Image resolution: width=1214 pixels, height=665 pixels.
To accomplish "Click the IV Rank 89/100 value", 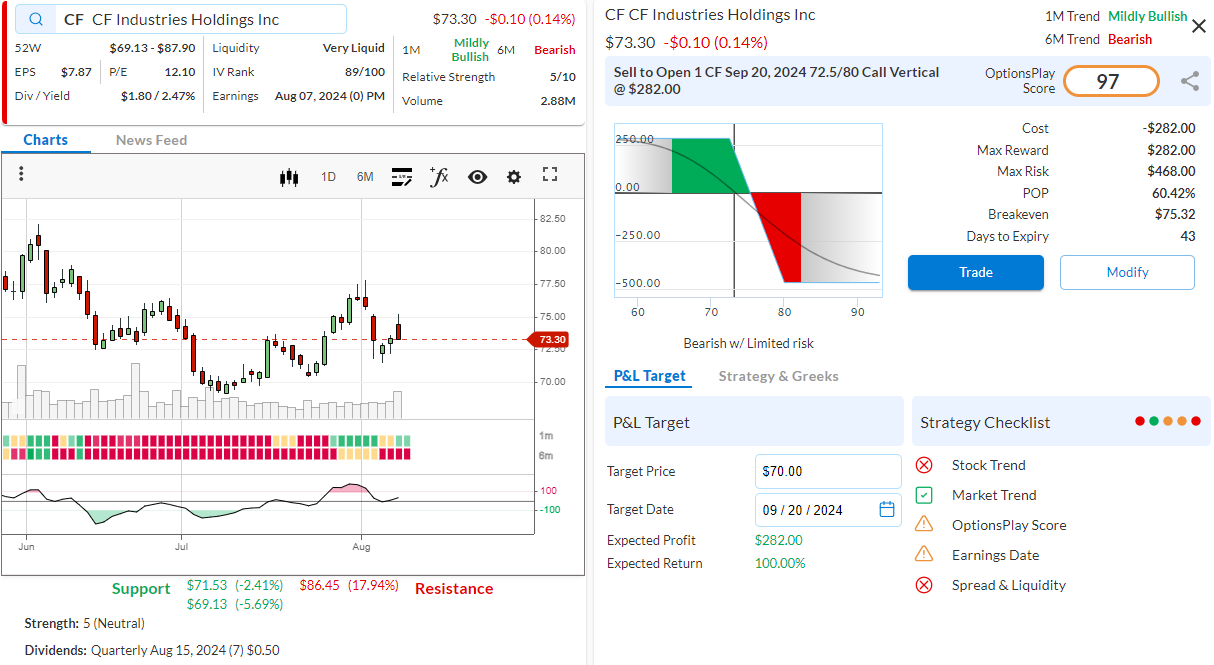I will click(x=364, y=72).
